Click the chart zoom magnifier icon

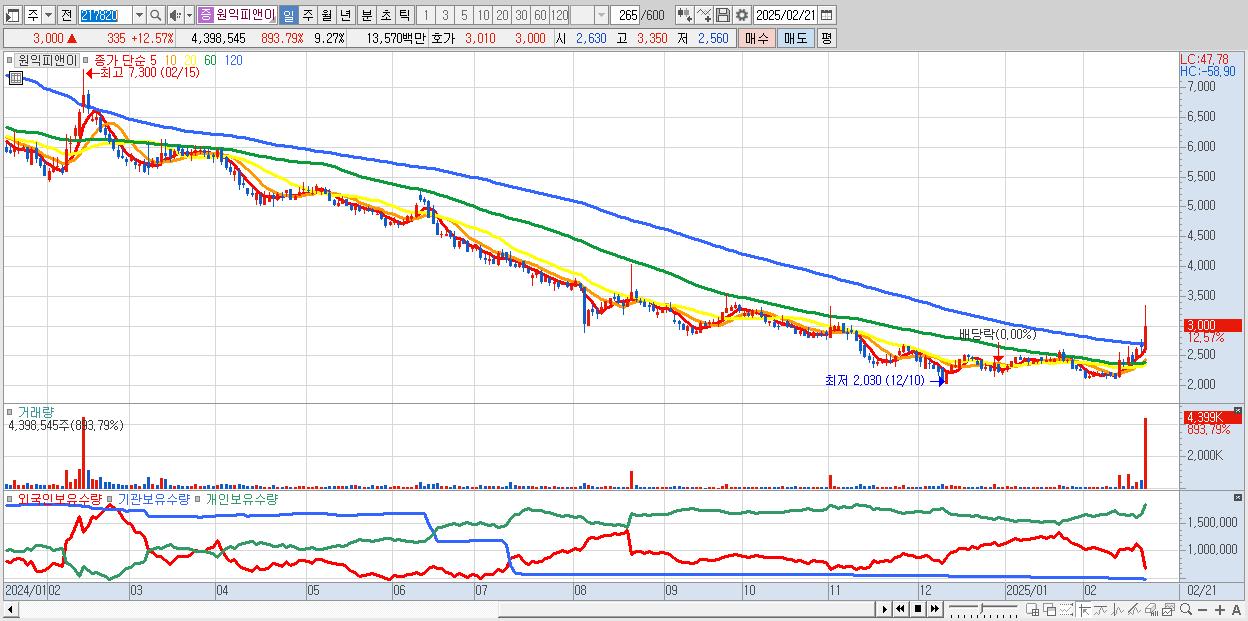pos(1186,609)
